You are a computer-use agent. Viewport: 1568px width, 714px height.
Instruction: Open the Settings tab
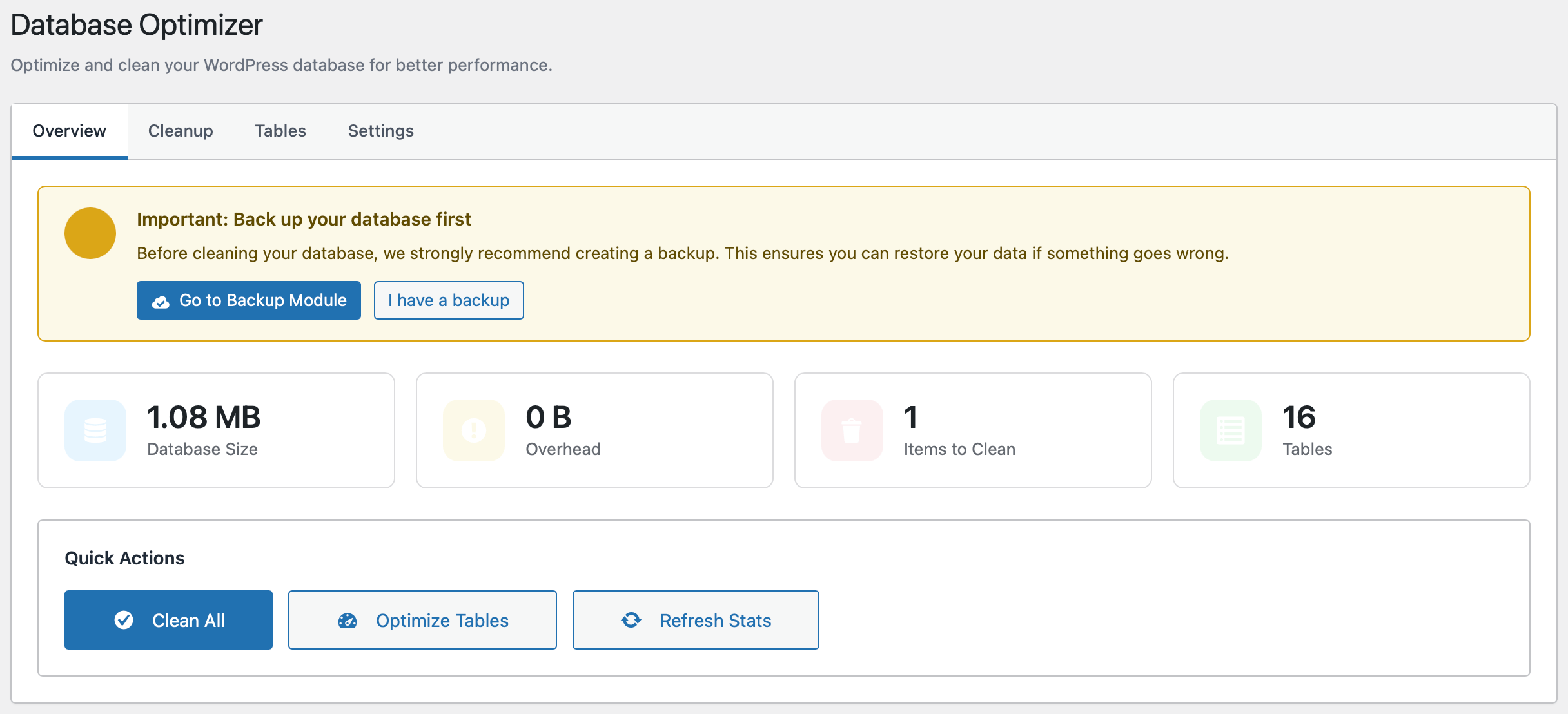pos(380,131)
